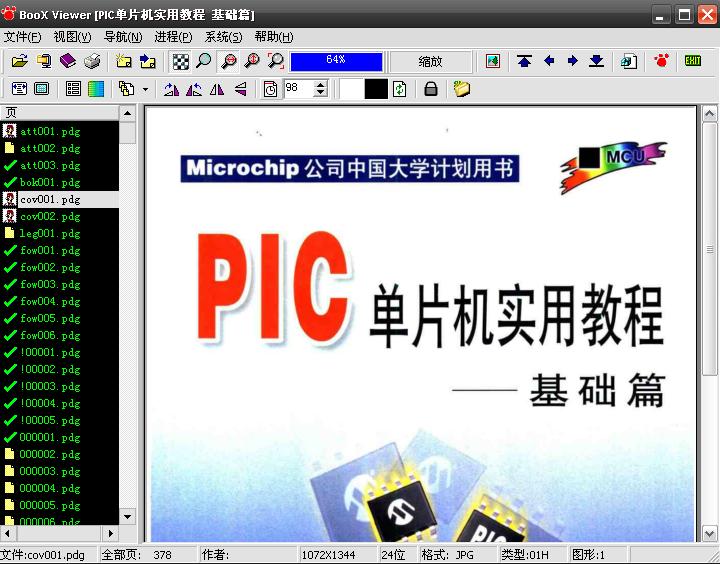Click page list scroll down arrow
The image size is (720, 564).
click(128, 517)
